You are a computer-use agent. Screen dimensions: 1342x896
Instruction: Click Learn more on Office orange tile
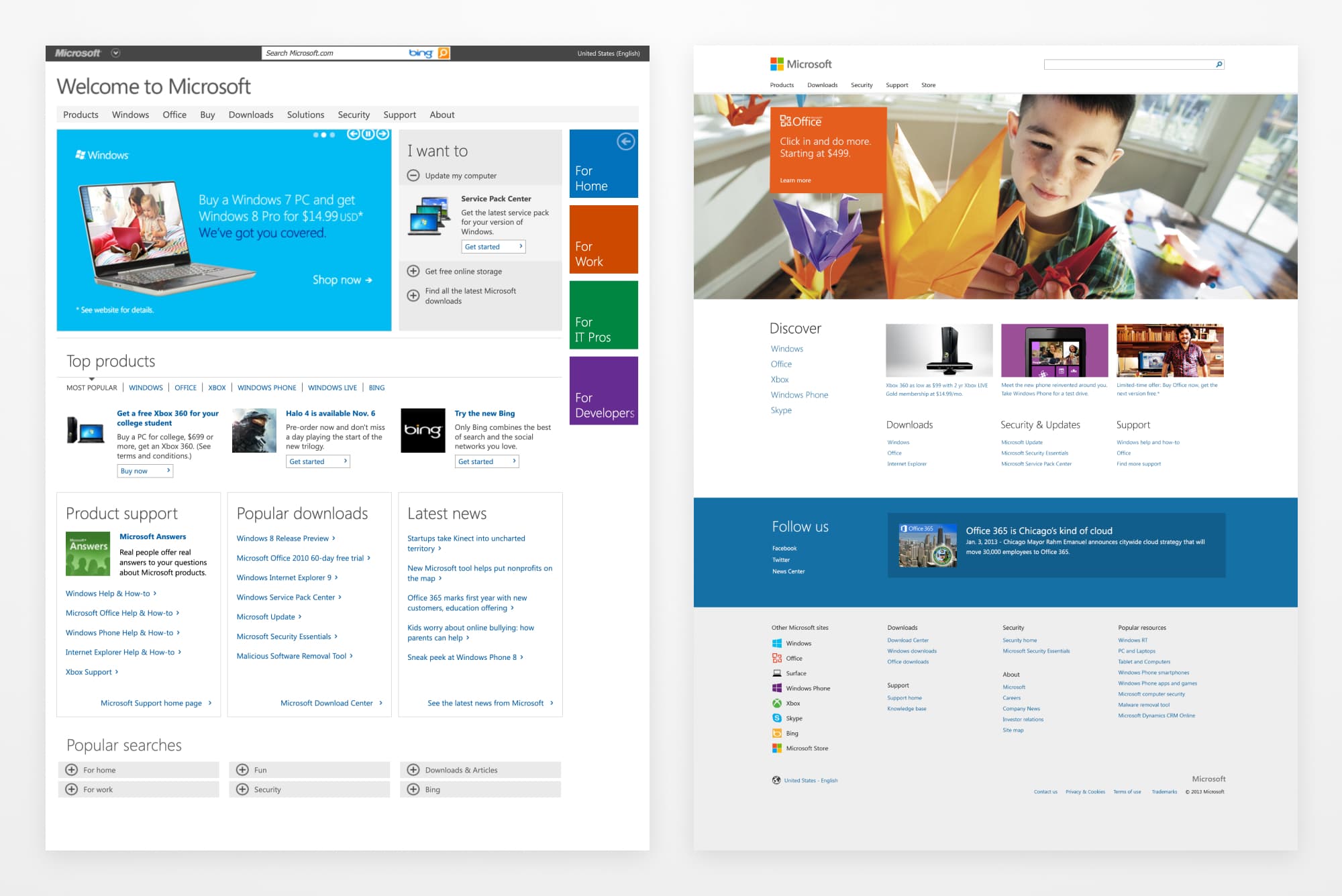[795, 180]
